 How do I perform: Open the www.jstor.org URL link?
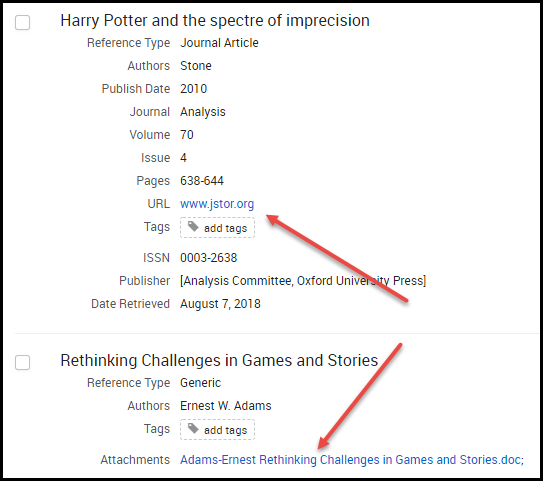[x=217, y=204]
